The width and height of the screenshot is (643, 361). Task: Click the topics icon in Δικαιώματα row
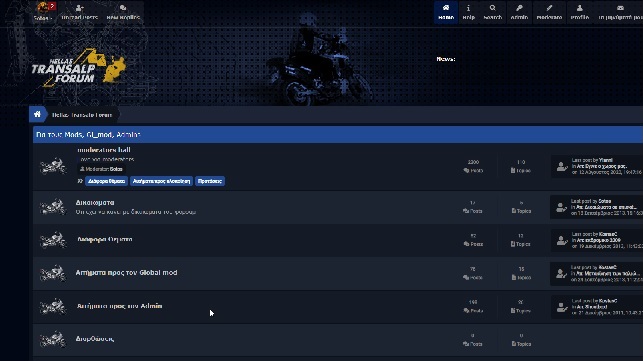(x=513, y=211)
